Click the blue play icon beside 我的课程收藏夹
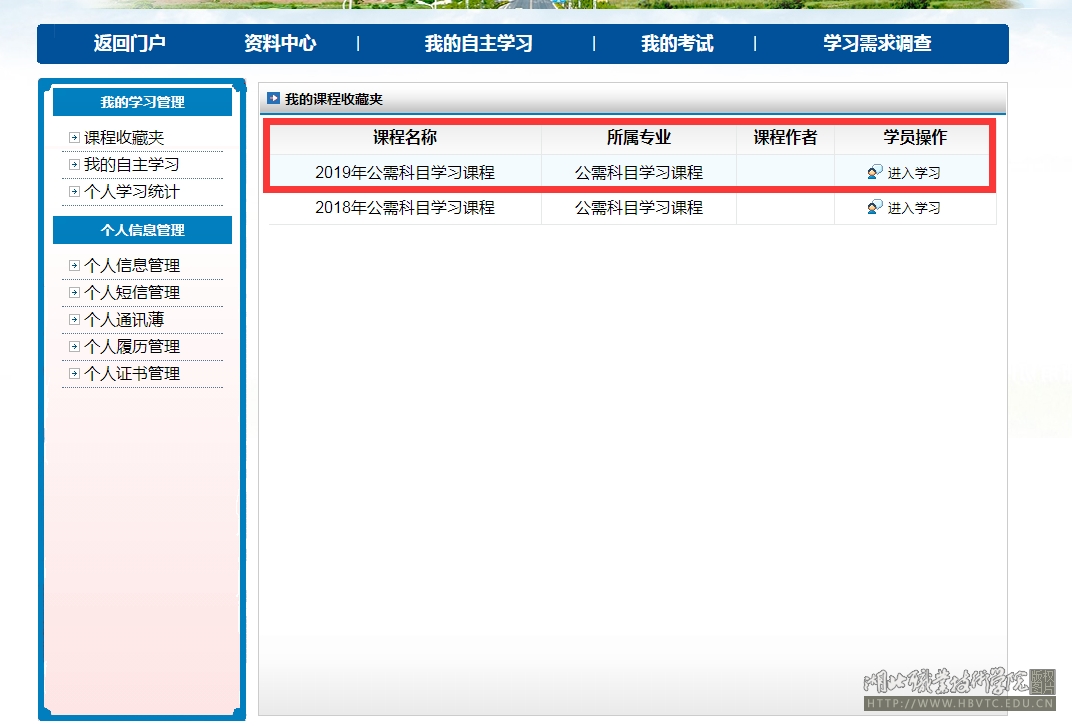The height and width of the screenshot is (726, 1072). [x=273, y=99]
